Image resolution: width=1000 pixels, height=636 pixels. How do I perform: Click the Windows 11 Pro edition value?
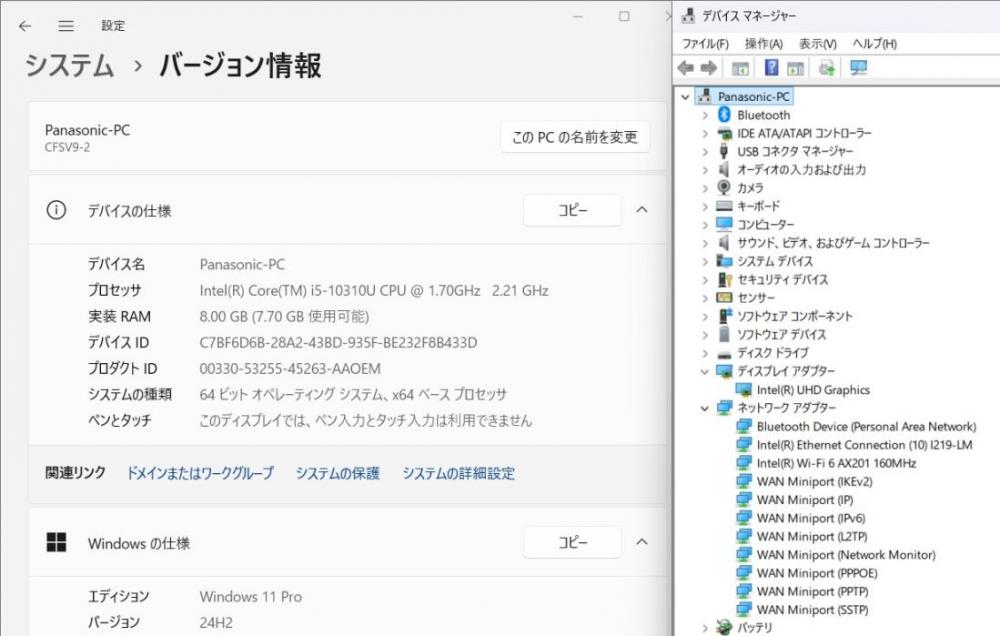(x=251, y=596)
